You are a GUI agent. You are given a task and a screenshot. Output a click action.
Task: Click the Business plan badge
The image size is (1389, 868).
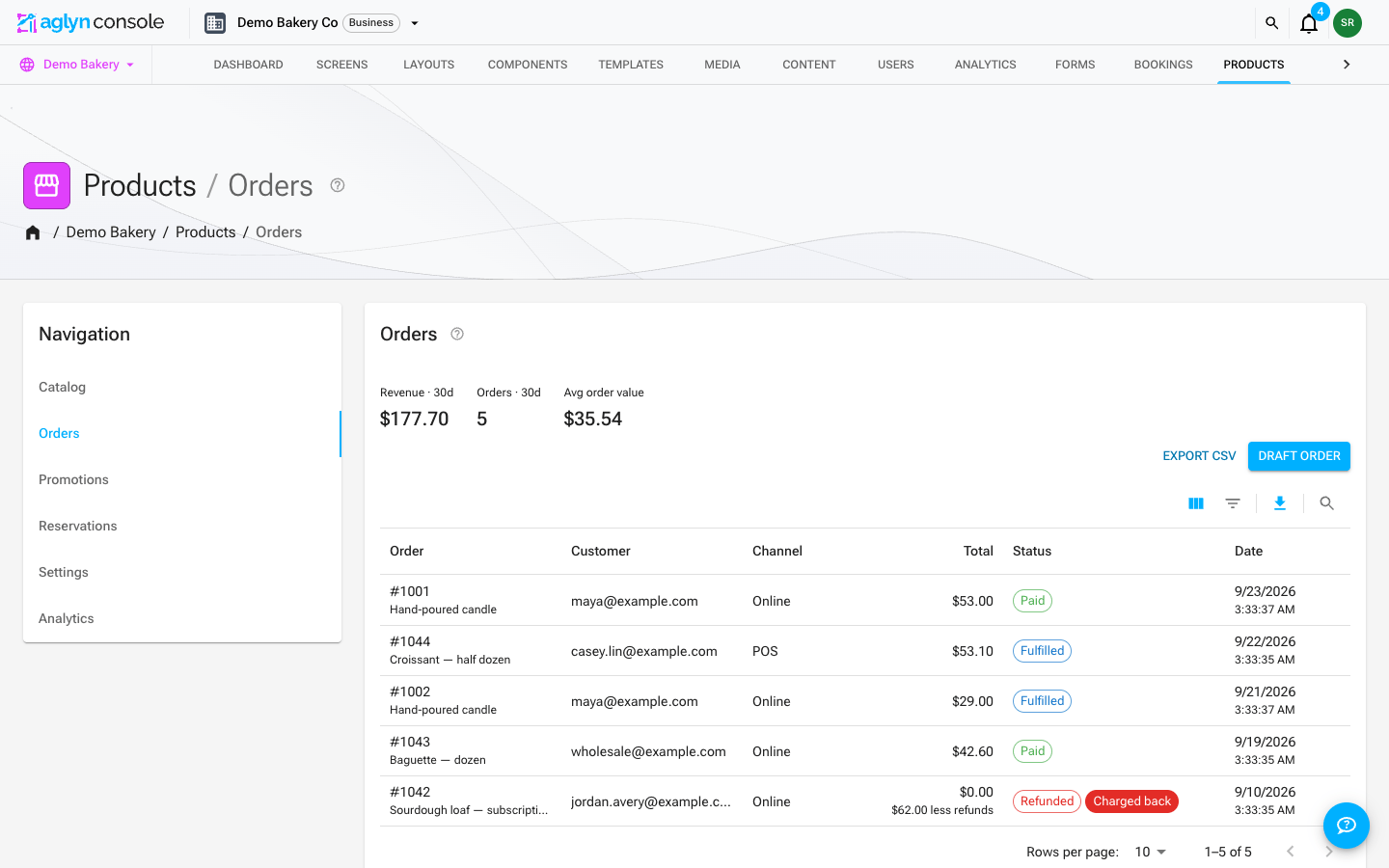coord(371,23)
